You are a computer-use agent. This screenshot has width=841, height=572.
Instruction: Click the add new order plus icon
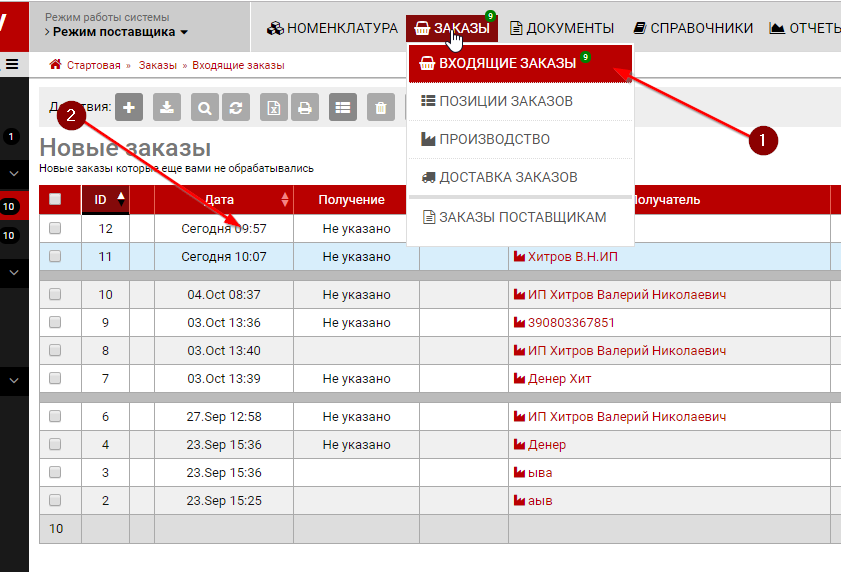[130, 107]
